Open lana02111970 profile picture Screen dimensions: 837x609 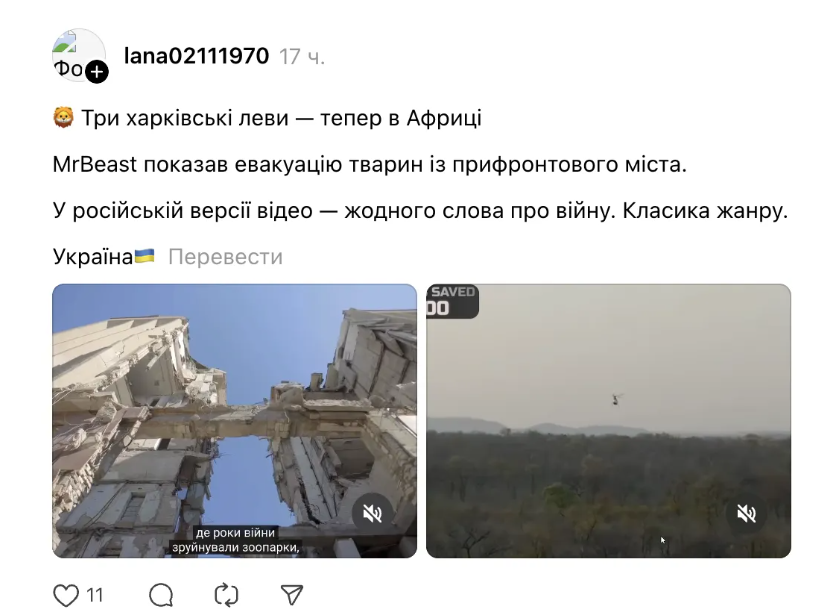click(78, 55)
